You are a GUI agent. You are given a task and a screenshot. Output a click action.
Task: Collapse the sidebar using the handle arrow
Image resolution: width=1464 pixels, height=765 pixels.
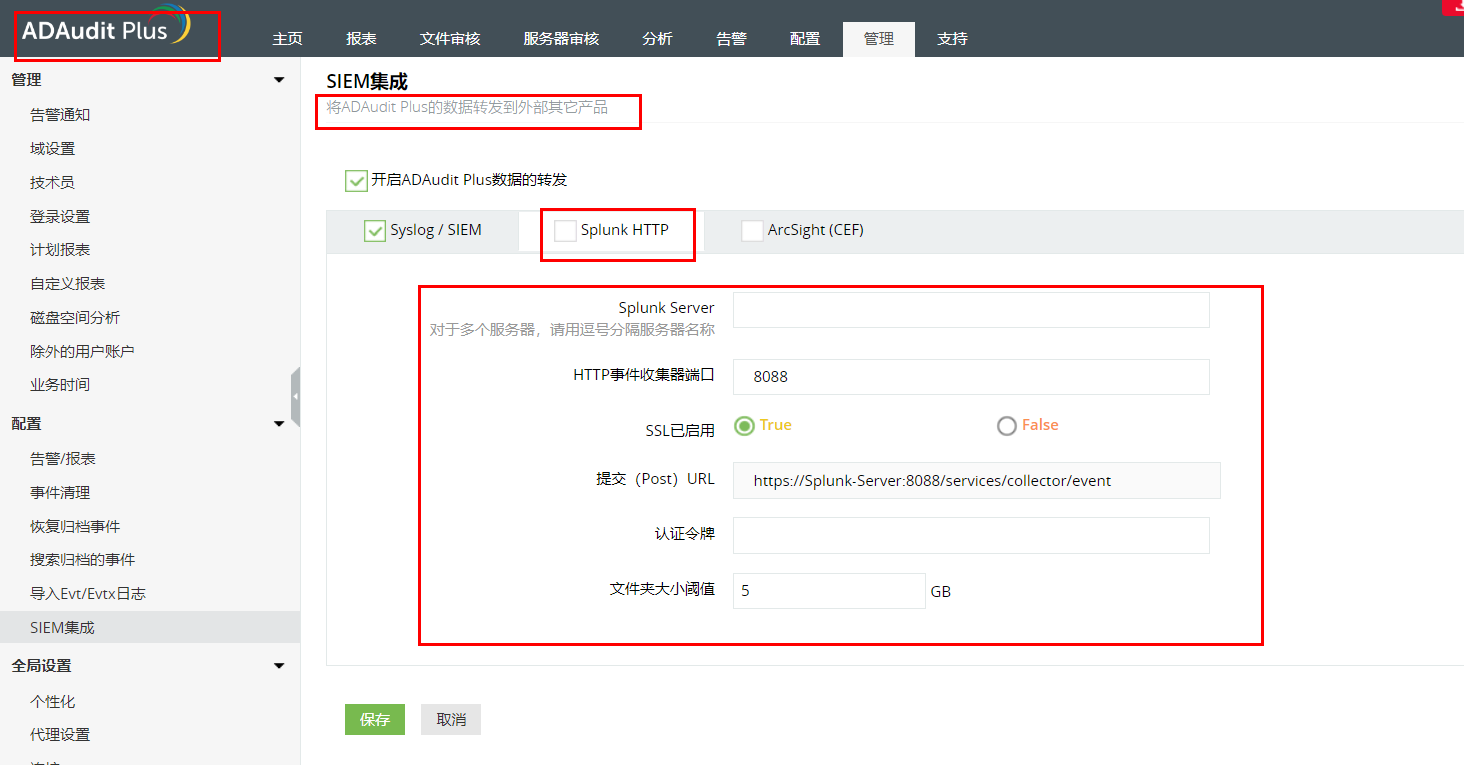(x=296, y=397)
